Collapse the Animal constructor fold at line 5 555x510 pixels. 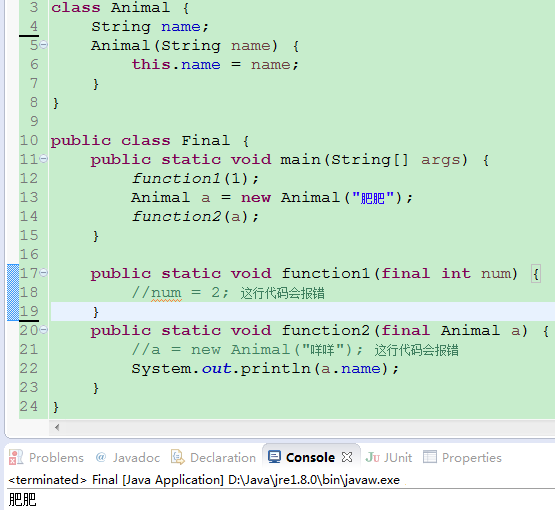pos(44,45)
